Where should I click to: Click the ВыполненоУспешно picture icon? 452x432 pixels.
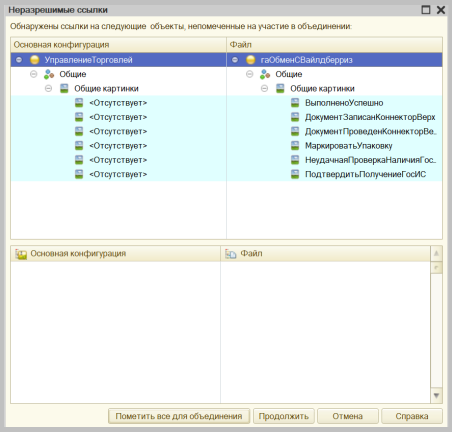[x=295, y=103]
